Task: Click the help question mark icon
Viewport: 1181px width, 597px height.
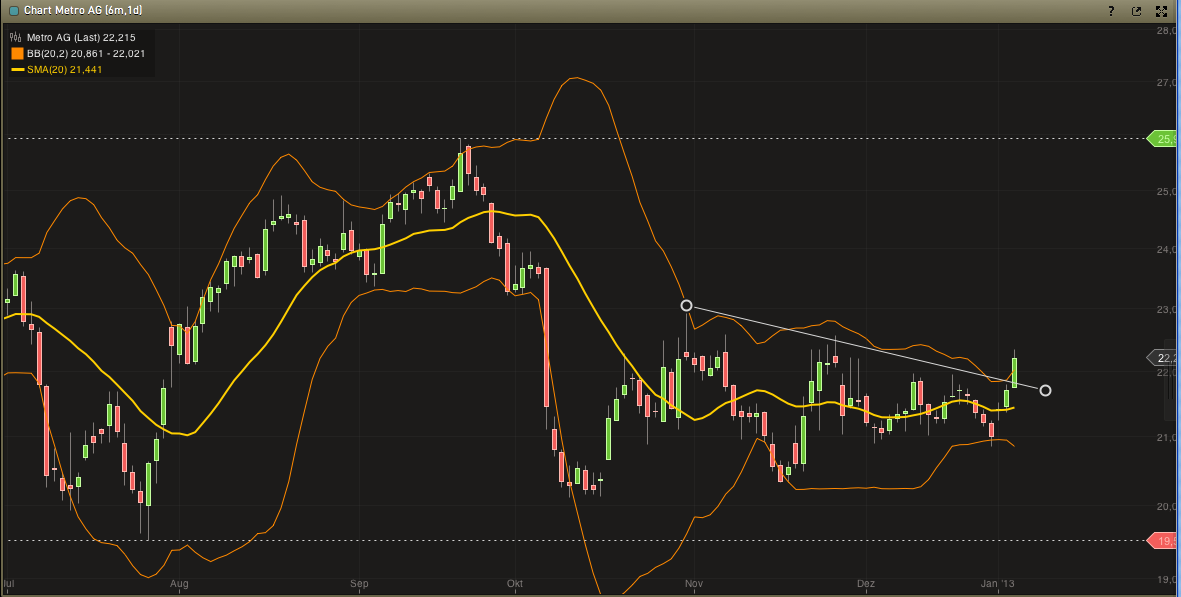Action: (x=1111, y=11)
